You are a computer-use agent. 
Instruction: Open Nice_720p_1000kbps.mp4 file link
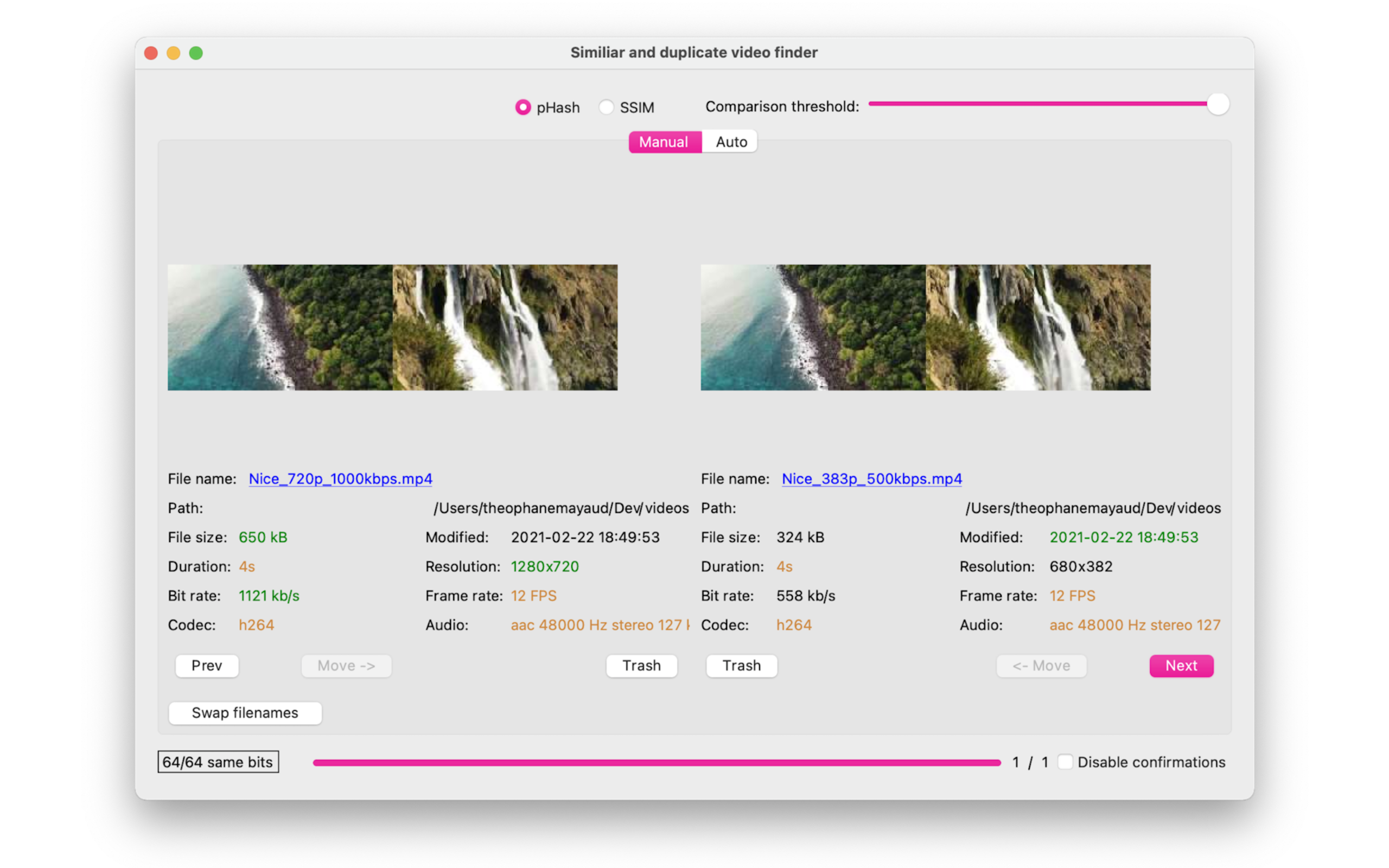pos(340,478)
